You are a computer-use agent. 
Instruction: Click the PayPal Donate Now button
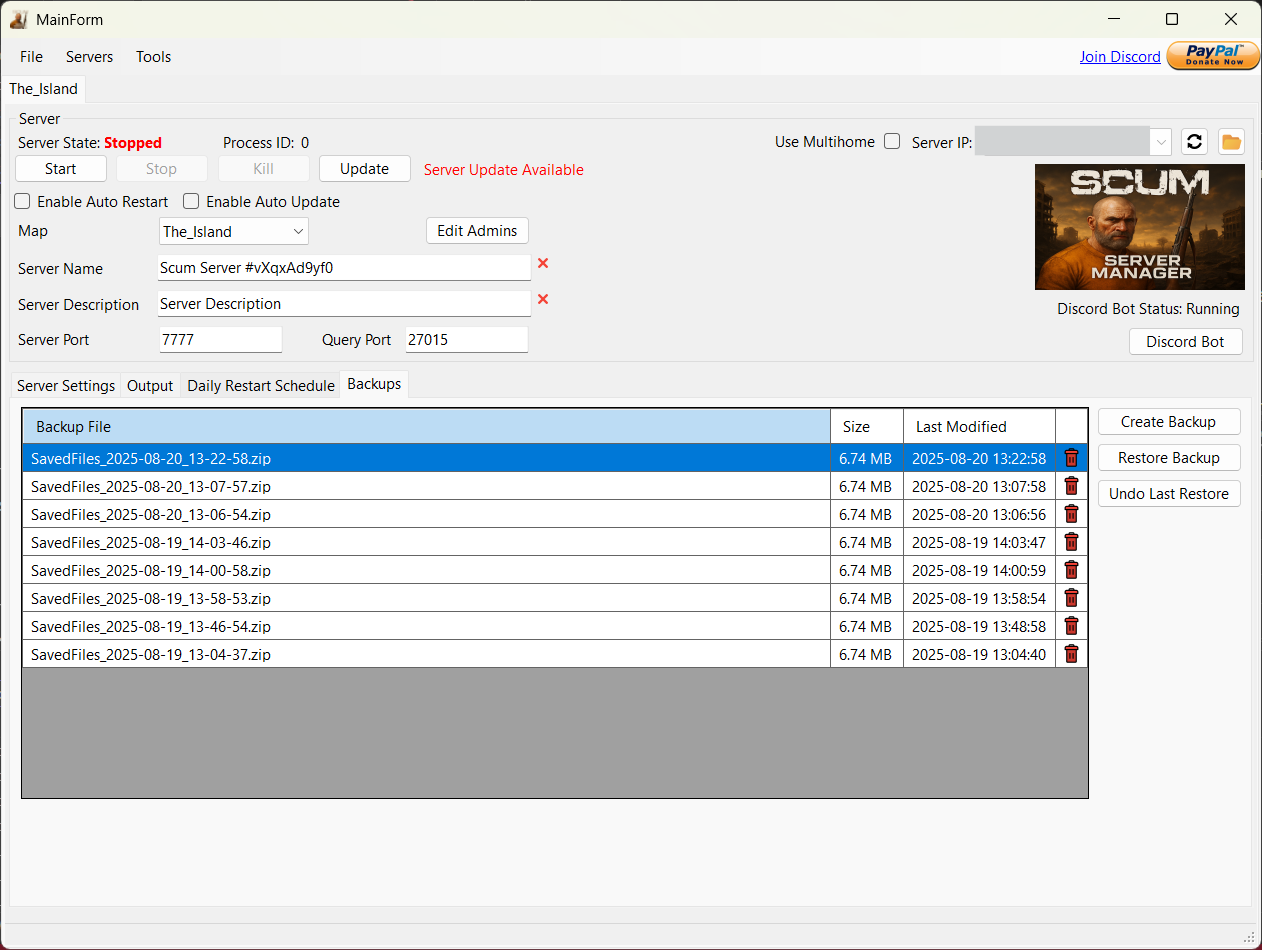[1214, 56]
